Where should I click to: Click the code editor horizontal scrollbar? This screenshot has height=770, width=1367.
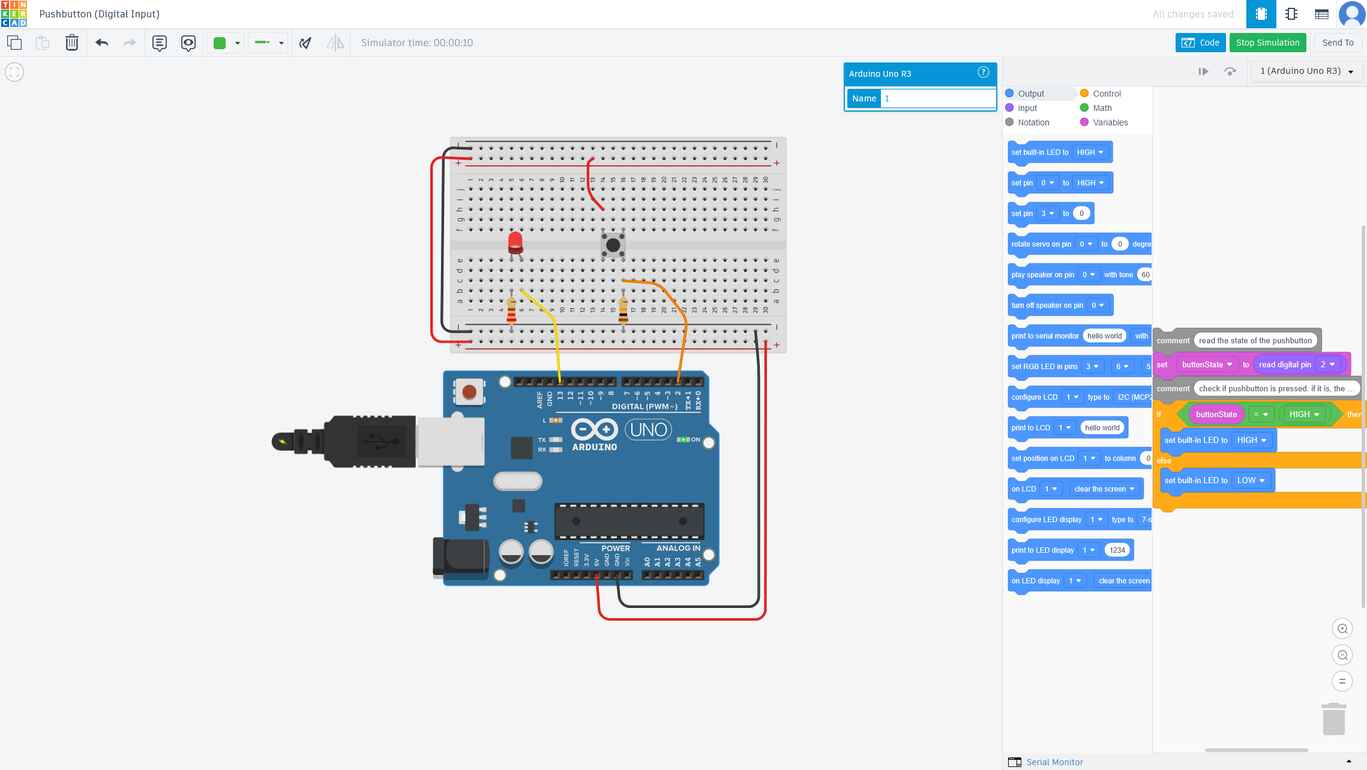pyautogui.click(x=1256, y=750)
